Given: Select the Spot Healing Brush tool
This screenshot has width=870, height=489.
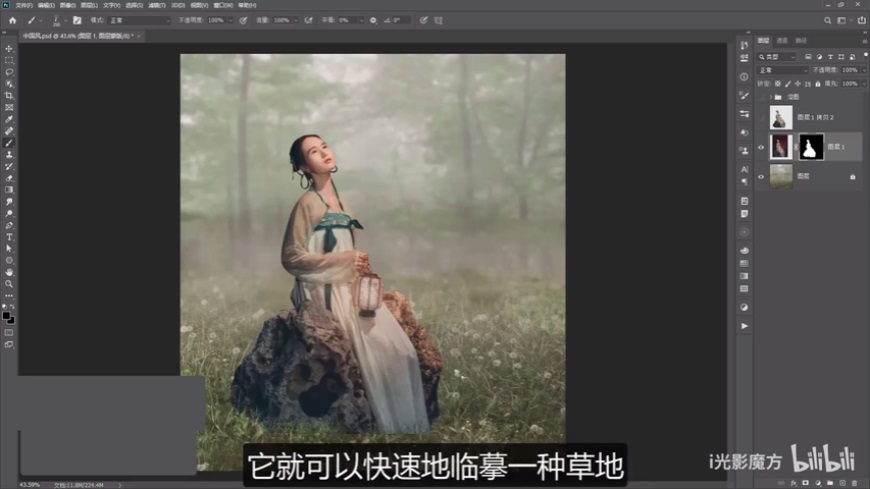Looking at the screenshot, I should coord(9,131).
